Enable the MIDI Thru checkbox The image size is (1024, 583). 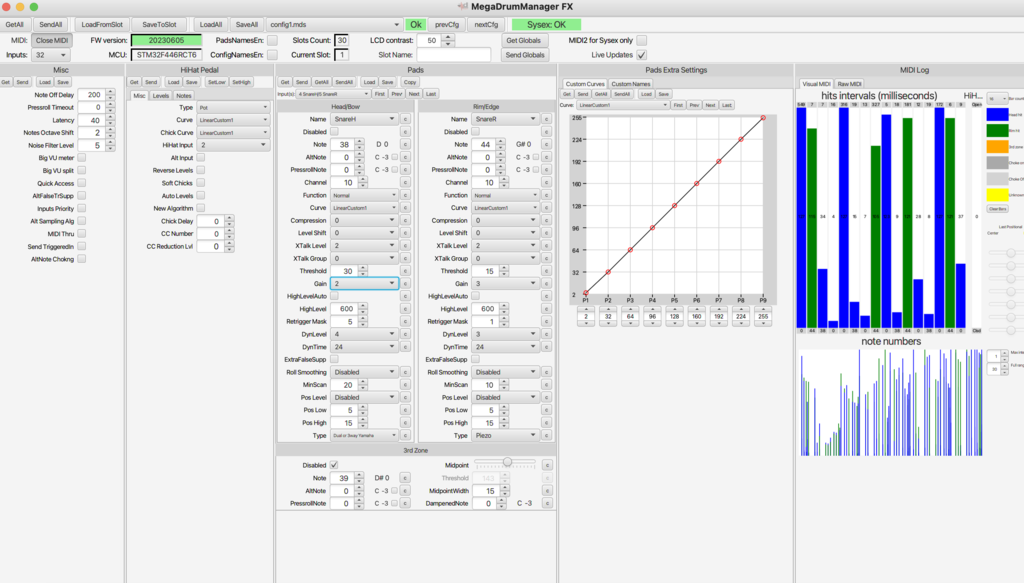pyautogui.click(x=82, y=234)
